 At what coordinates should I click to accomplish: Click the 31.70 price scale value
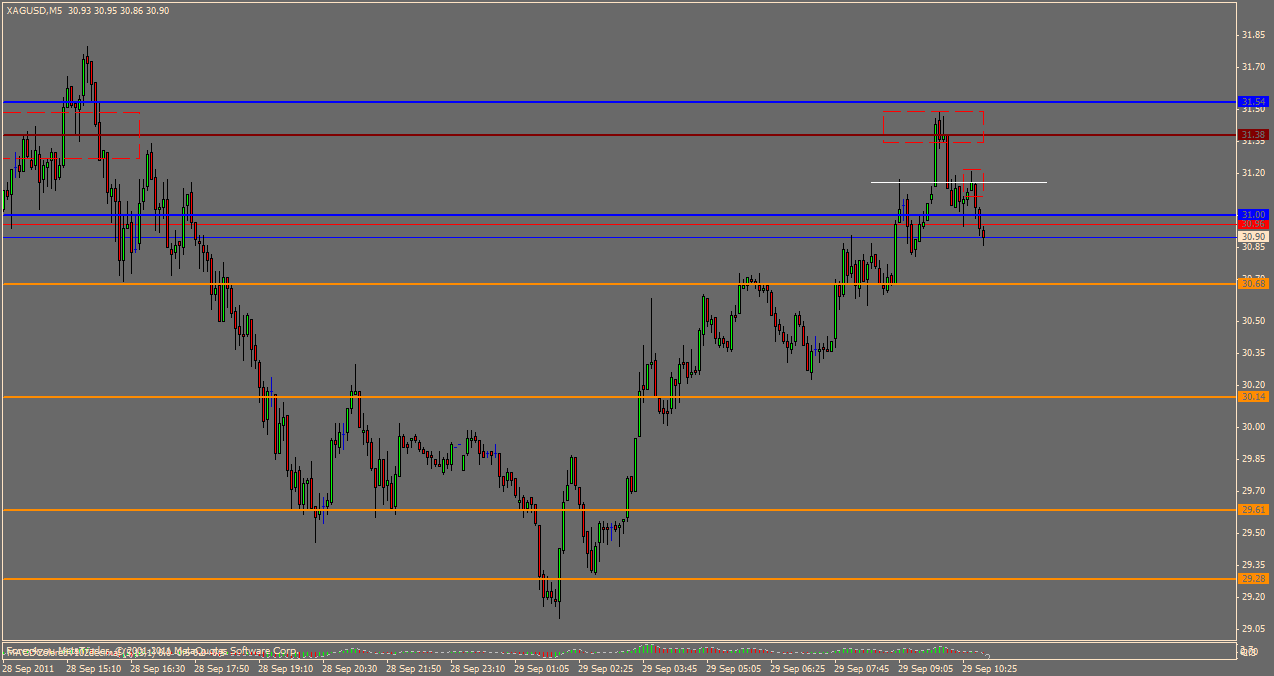(1253, 67)
